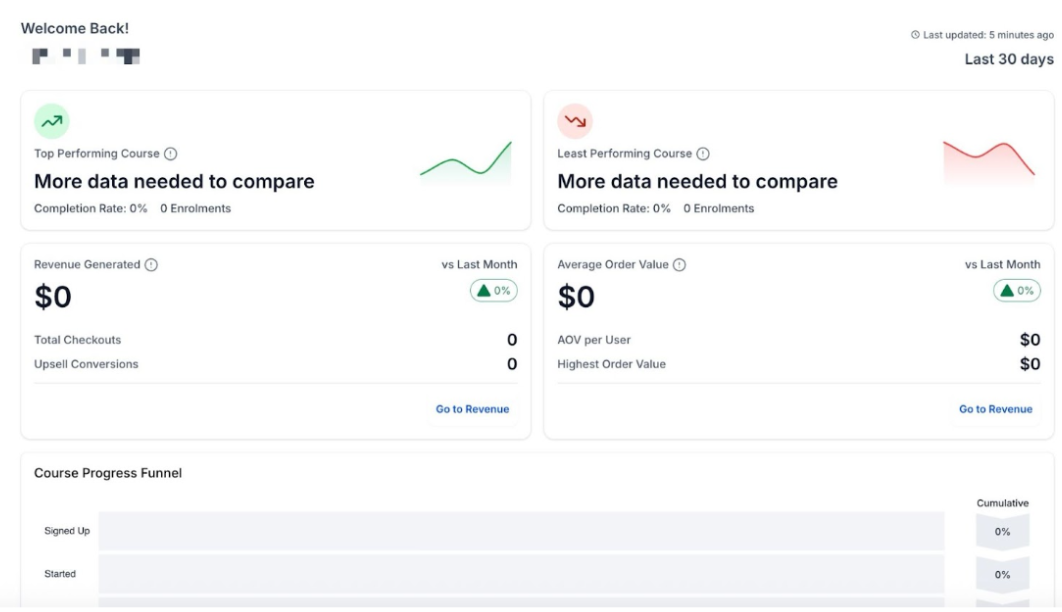This screenshot has width=1062, height=612.
Task: Click the Course Progress Funnel heading
Action: [x=108, y=473]
